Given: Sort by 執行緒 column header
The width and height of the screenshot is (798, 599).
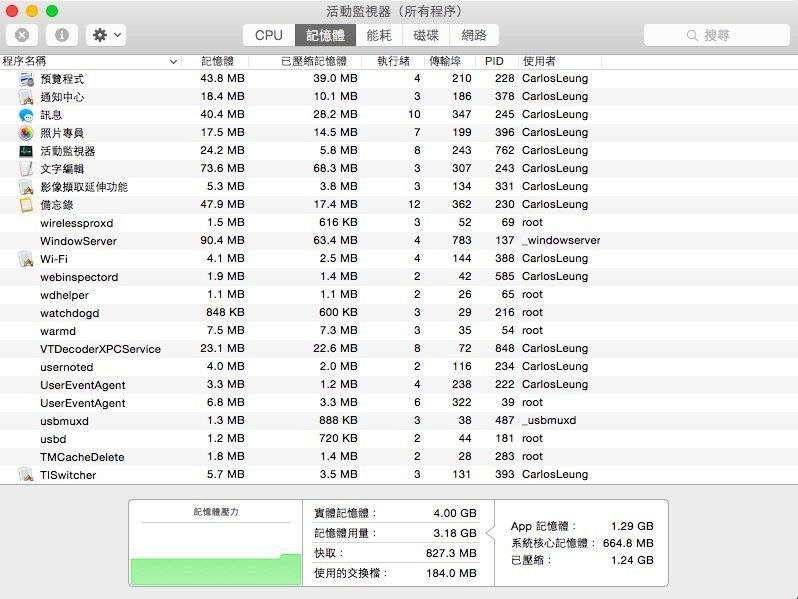Looking at the screenshot, I should [x=393, y=62].
